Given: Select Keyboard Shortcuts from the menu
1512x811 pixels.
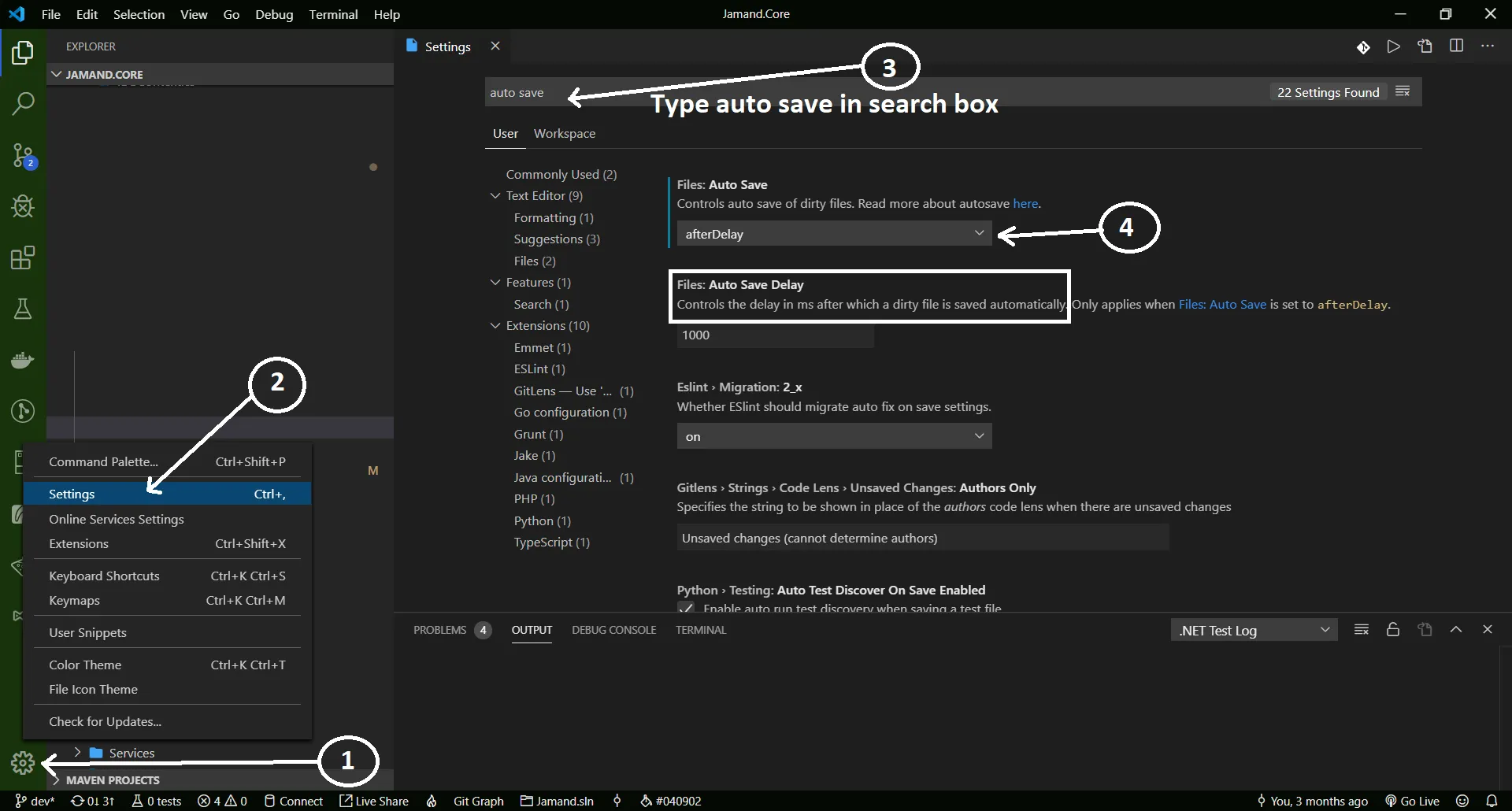Looking at the screenshot, I should (167, 576).
